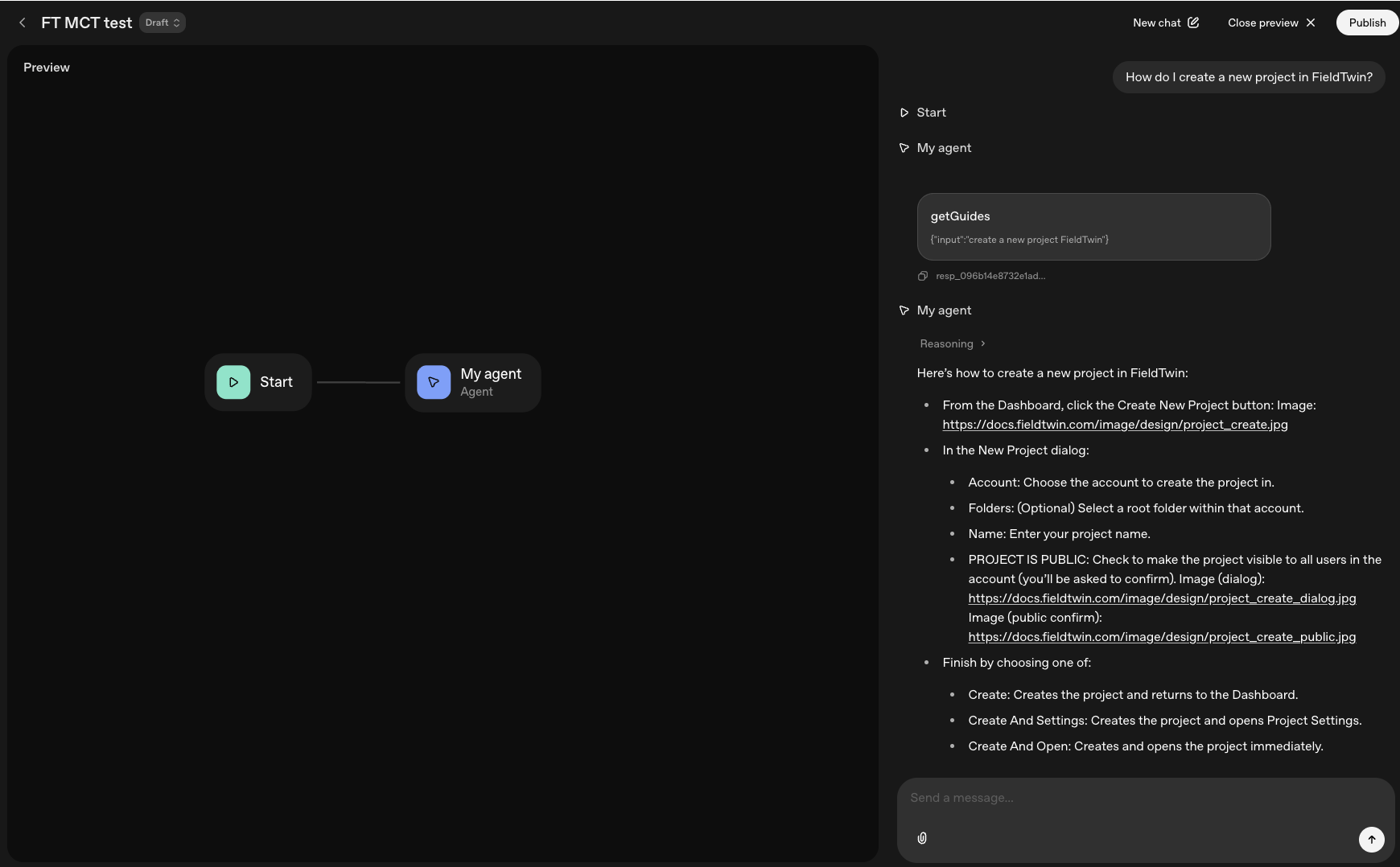The image size is (1400, 867).
Task: Publish the workflow
Action: 1367,23
